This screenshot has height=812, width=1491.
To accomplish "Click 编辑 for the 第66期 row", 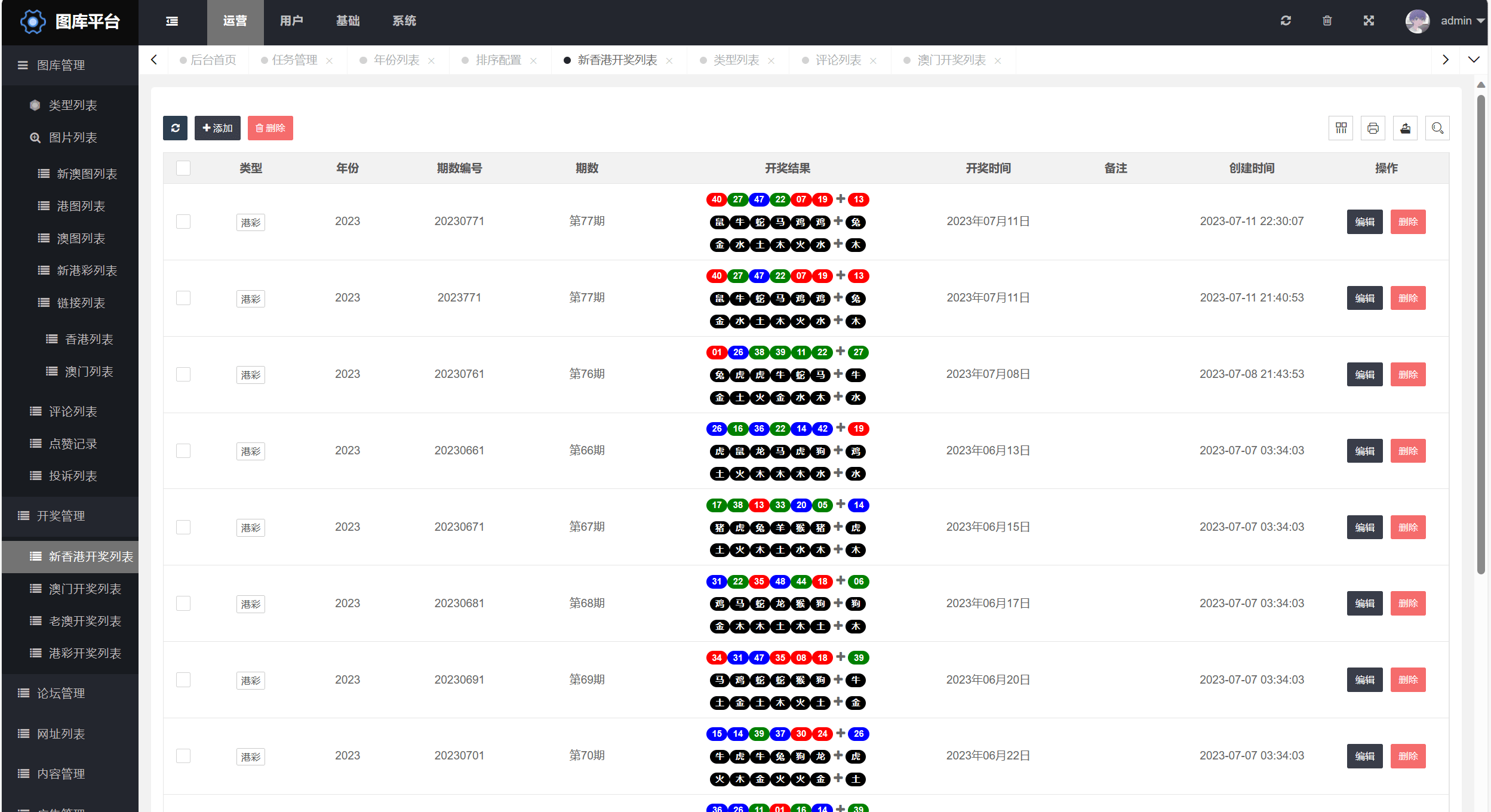I will point(1364,451).
